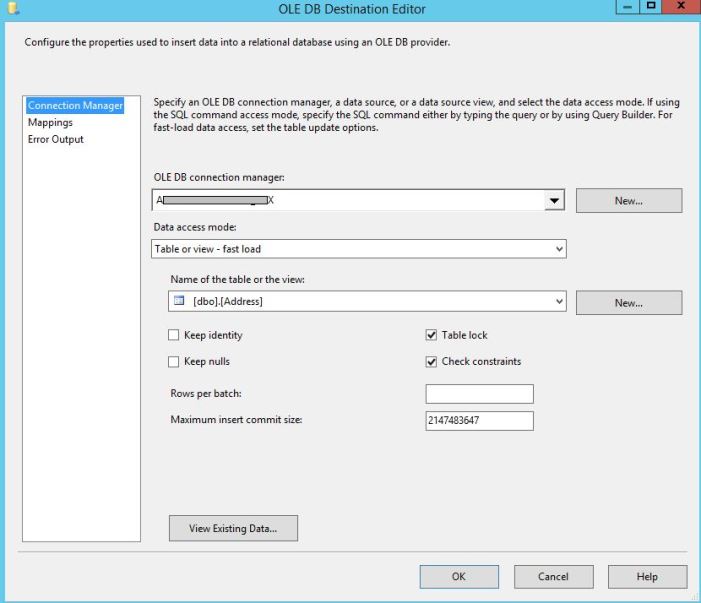Click View Existing Data button
Viewport: 701px width, 603px height.
coord(233,528)
